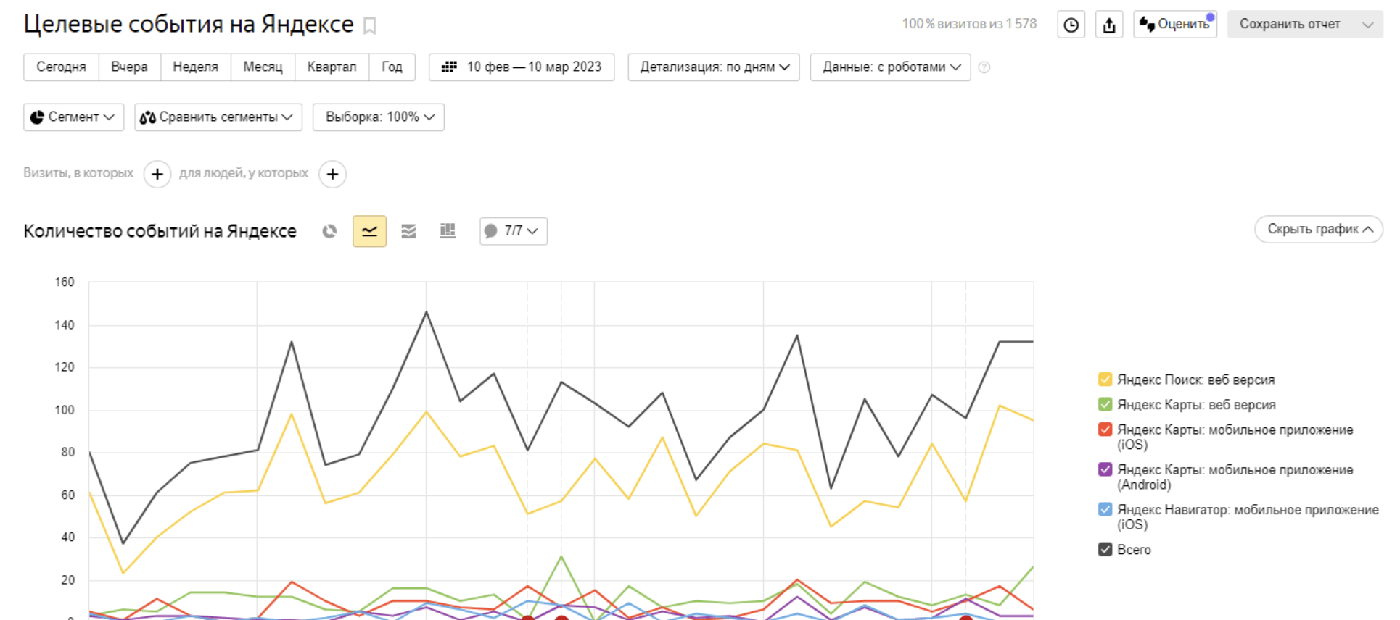The image size is (1400, 620).
Task: Open report history clock icon
Action: [x=1072, y=25]
